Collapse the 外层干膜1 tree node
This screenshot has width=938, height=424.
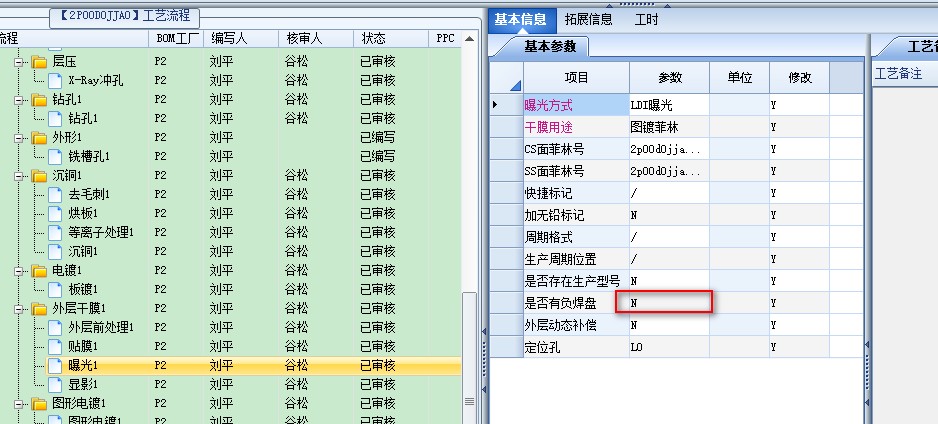(x=19, y=309)
